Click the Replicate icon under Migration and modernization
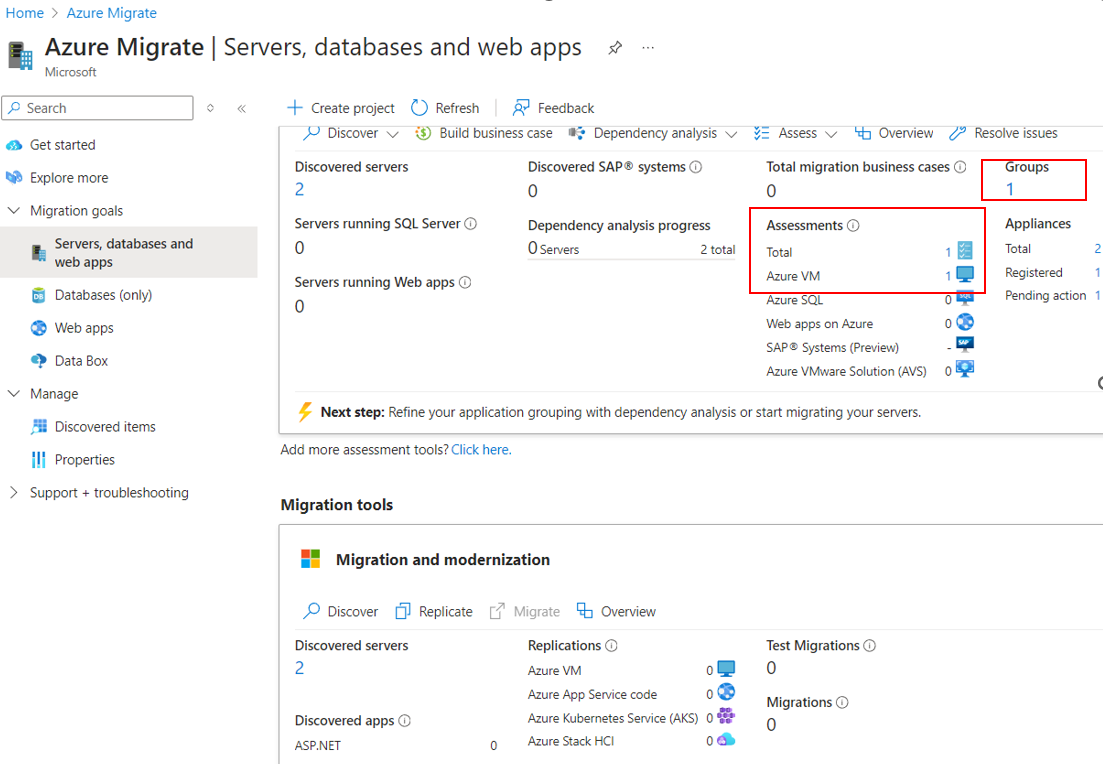 [x=404, y=611]
